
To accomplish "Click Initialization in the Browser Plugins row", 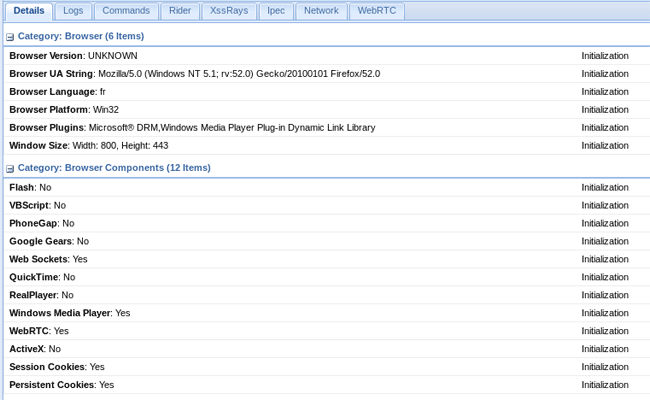I will (x=605, y=128).
